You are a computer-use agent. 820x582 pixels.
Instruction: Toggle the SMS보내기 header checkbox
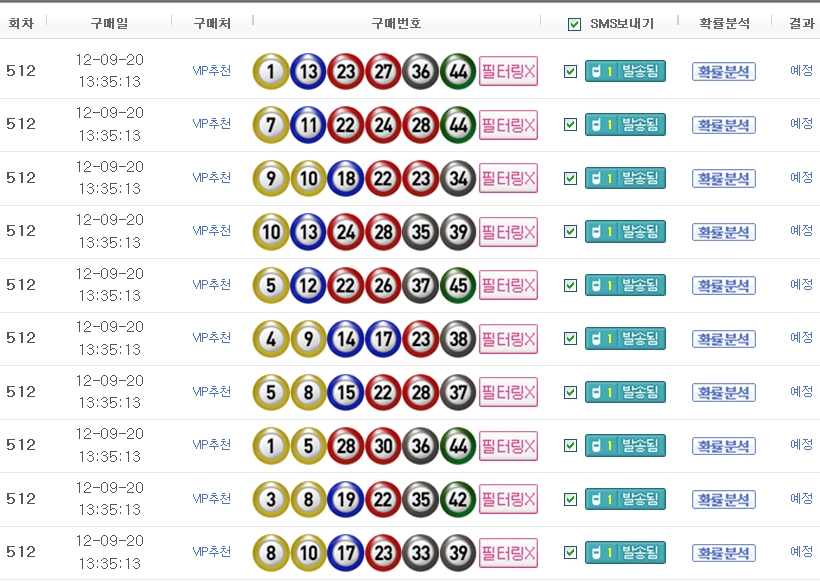(573, 24)
